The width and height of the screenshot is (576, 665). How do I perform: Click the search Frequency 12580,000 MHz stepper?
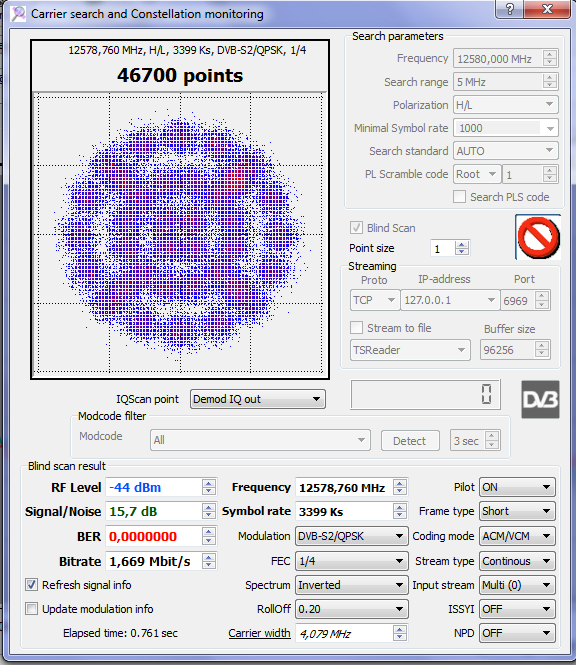point(550,58)
